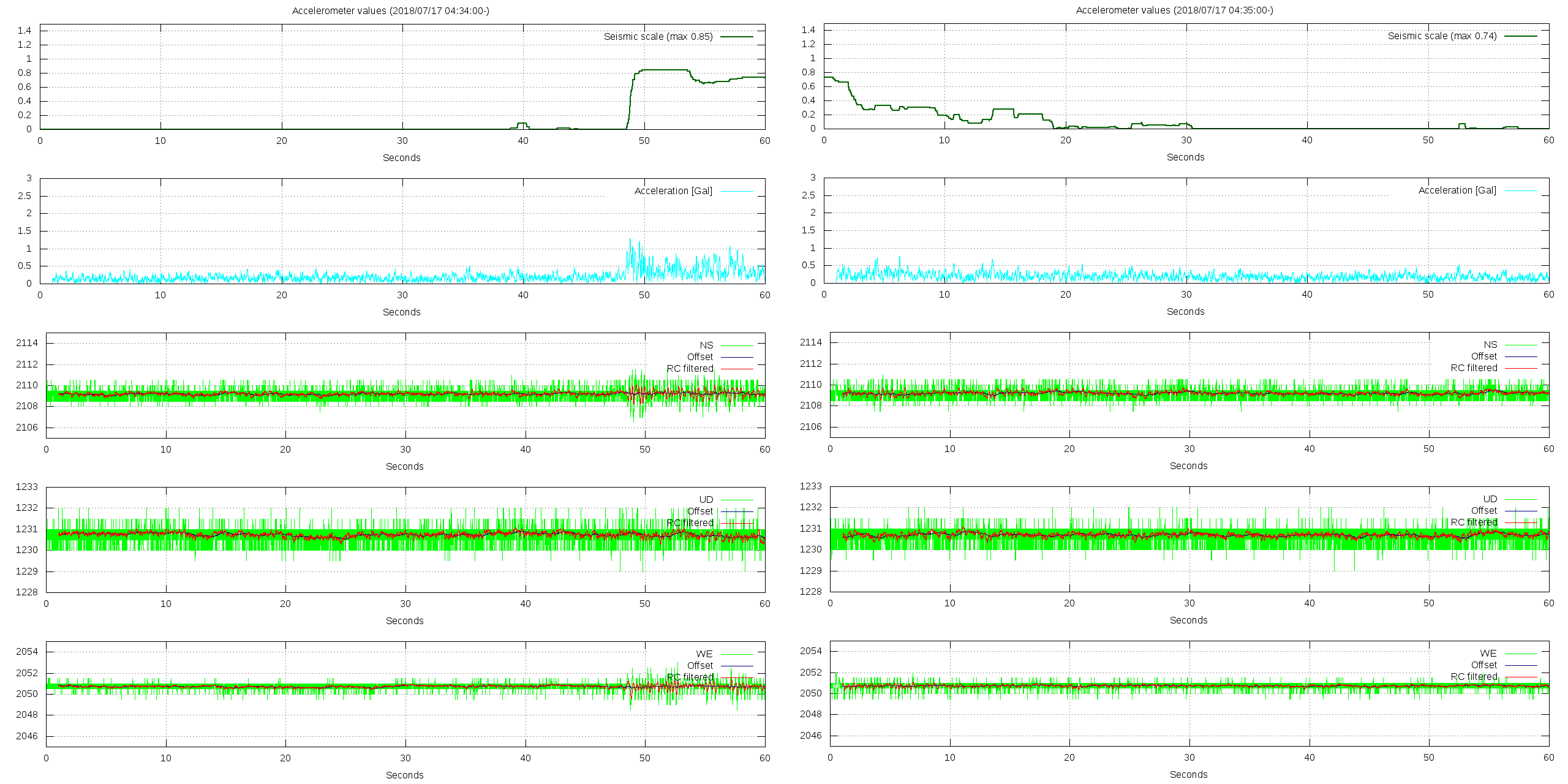Click dark green line sample beside max 0.85 legend
The image size is (1568, 784).
tap(736, 37)
